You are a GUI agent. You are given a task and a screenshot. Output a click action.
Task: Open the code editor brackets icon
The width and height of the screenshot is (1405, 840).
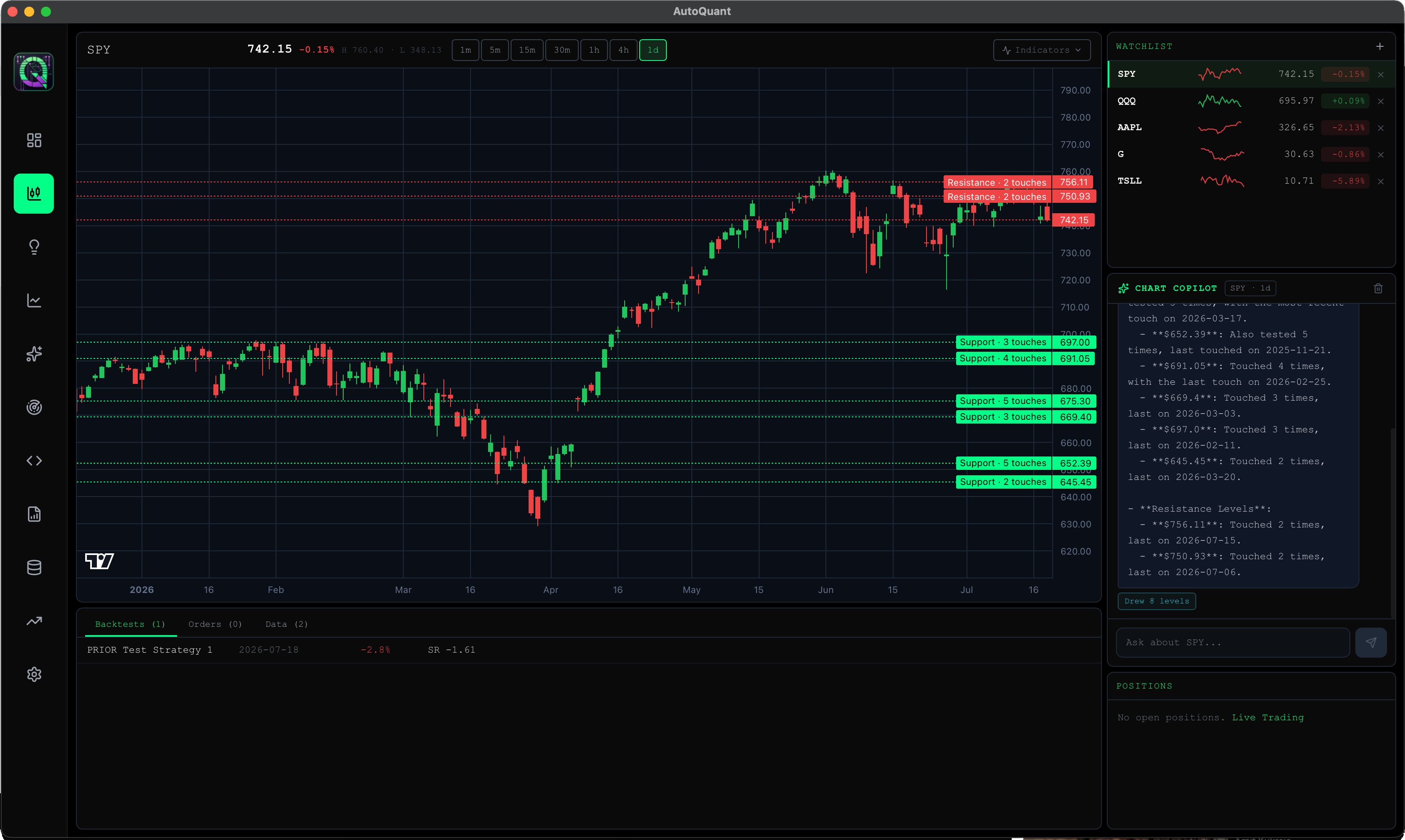[34, 461]
